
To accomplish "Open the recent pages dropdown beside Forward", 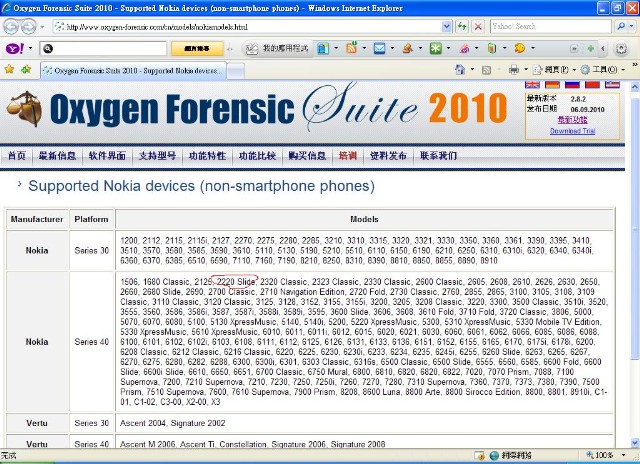I will click(x=42, y=27).
